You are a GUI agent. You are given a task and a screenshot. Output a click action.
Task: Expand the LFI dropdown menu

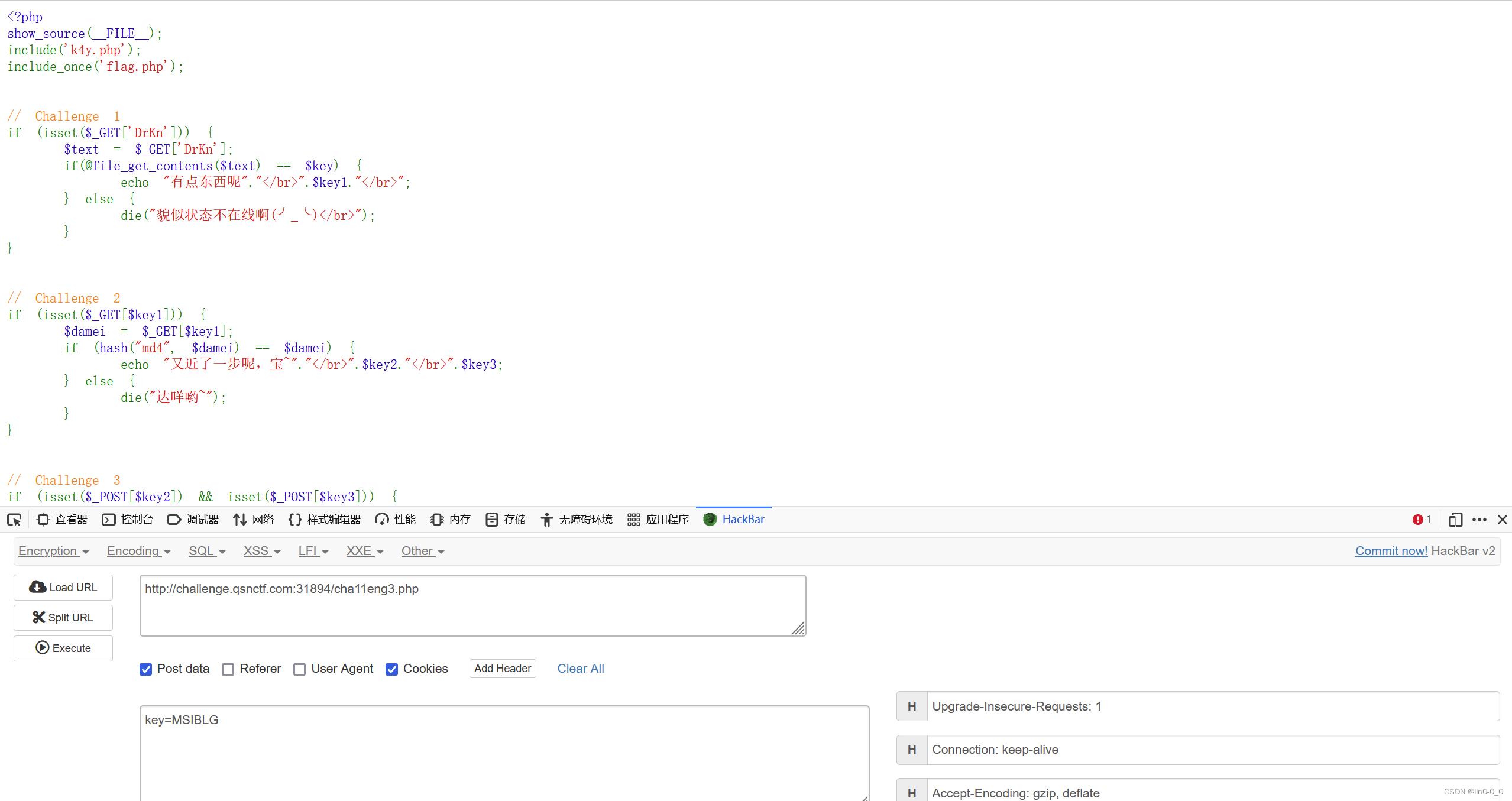pos(313,551)
